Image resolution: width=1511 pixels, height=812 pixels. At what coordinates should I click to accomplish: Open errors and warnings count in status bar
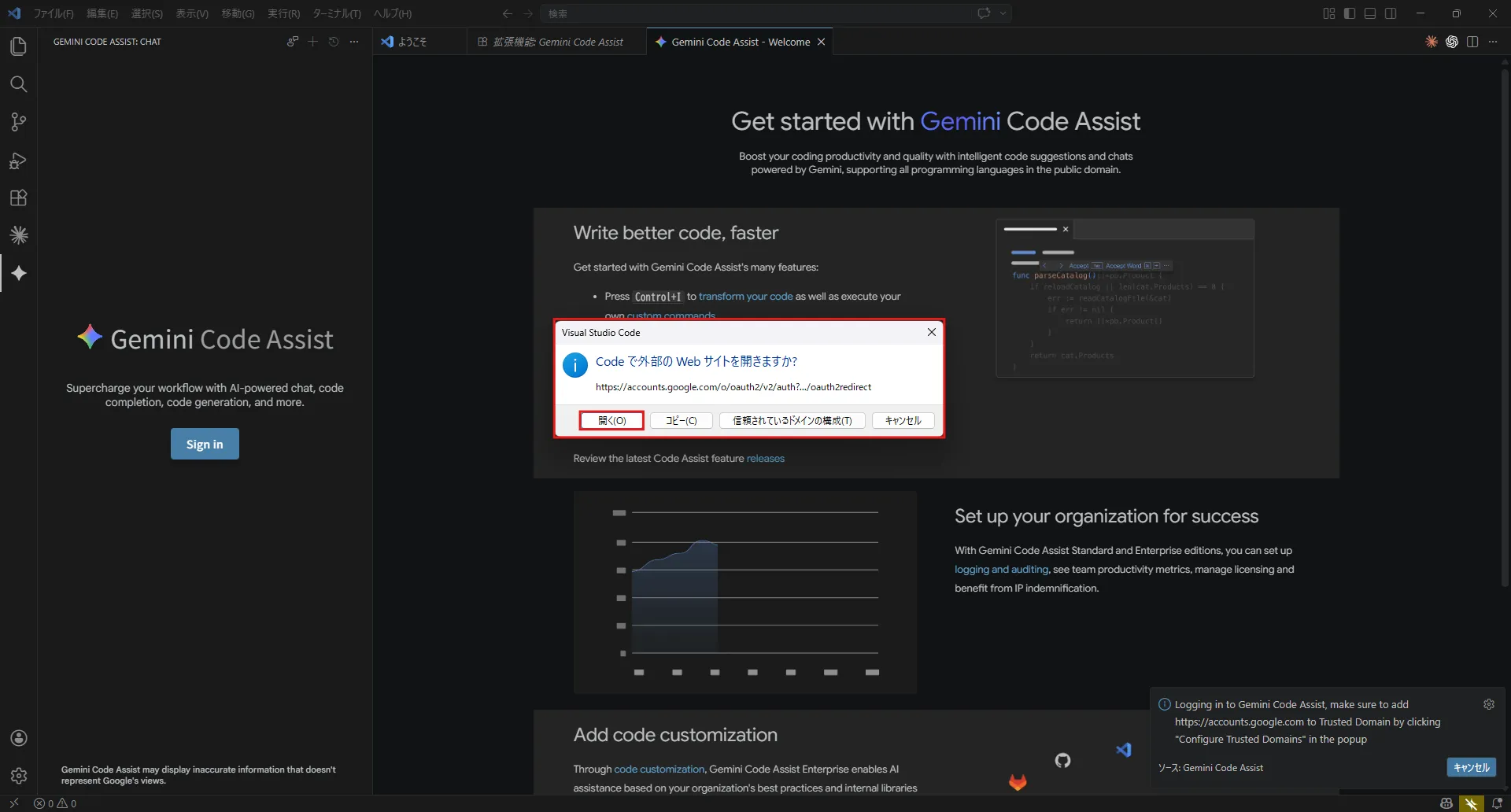pyautogui.click(x=55, y=803)
